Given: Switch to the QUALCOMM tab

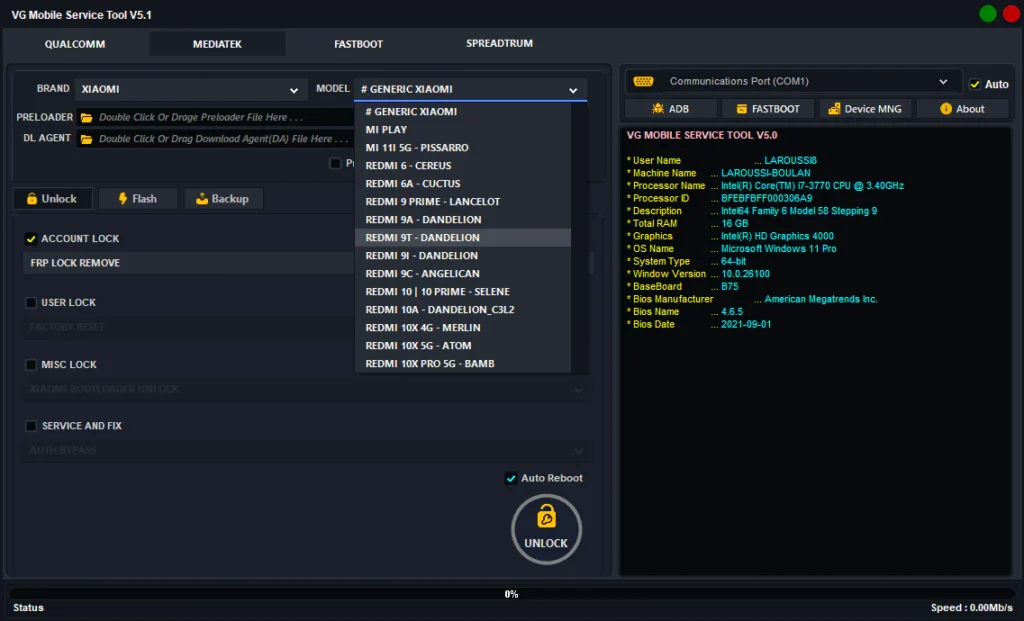Looking at the screenshot, I should pos(75,44).
